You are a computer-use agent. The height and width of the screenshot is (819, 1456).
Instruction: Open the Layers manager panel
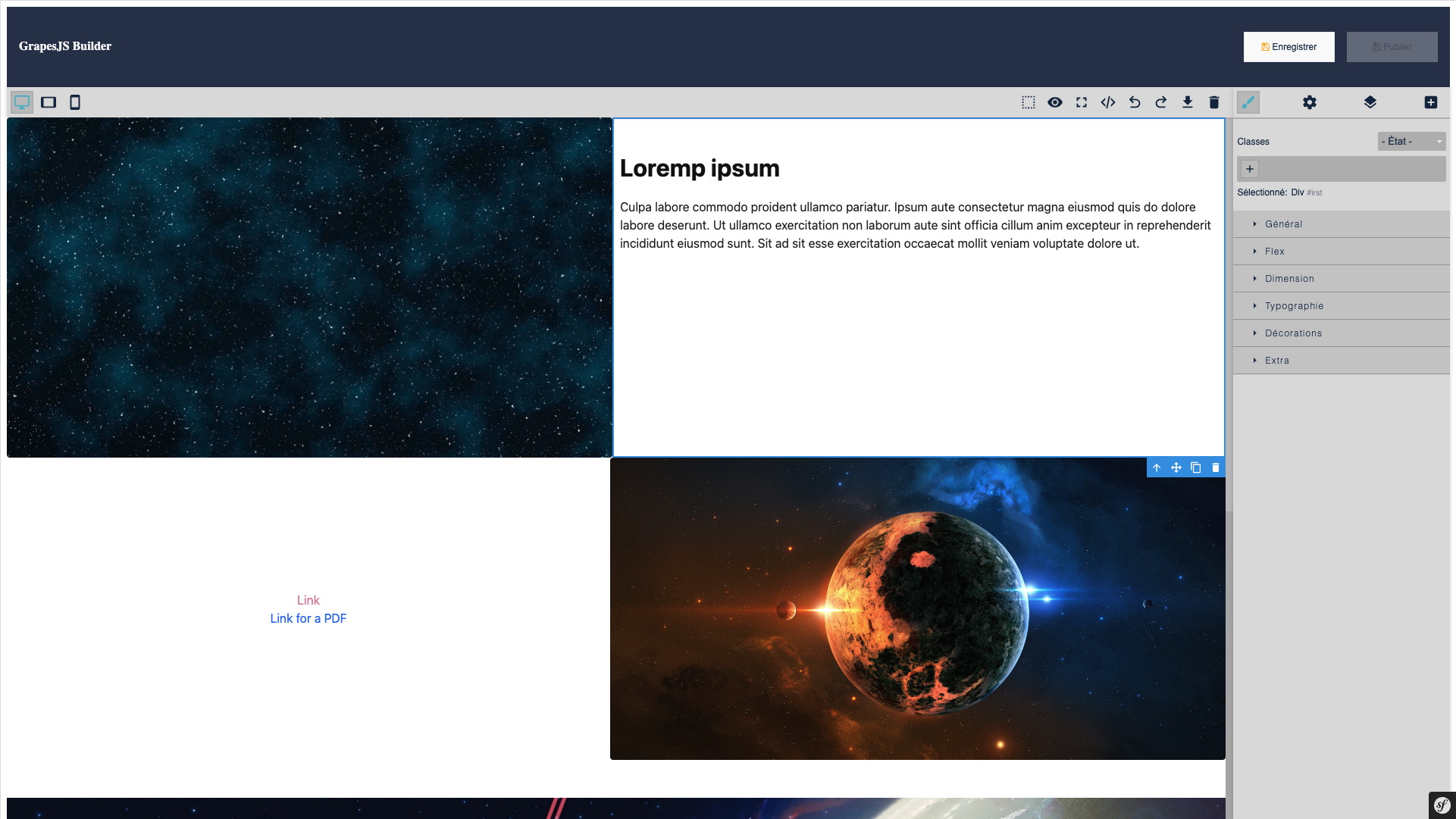(1370, 102)
